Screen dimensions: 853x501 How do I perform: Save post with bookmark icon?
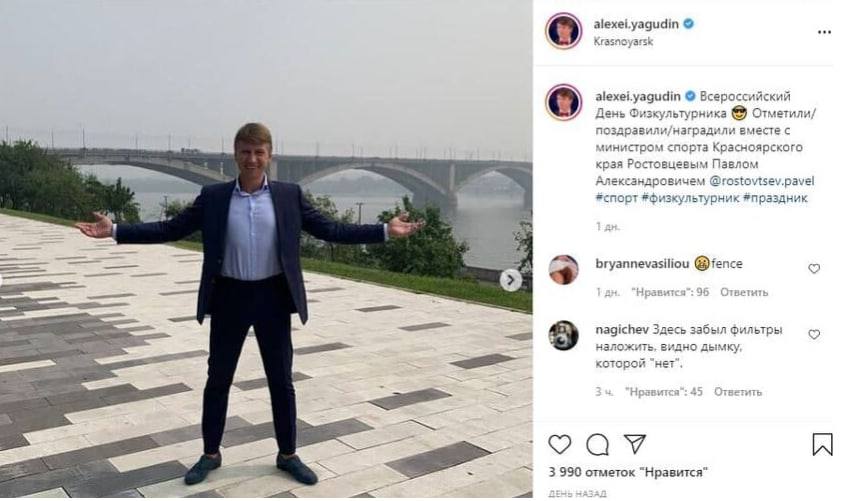(822, 444)
